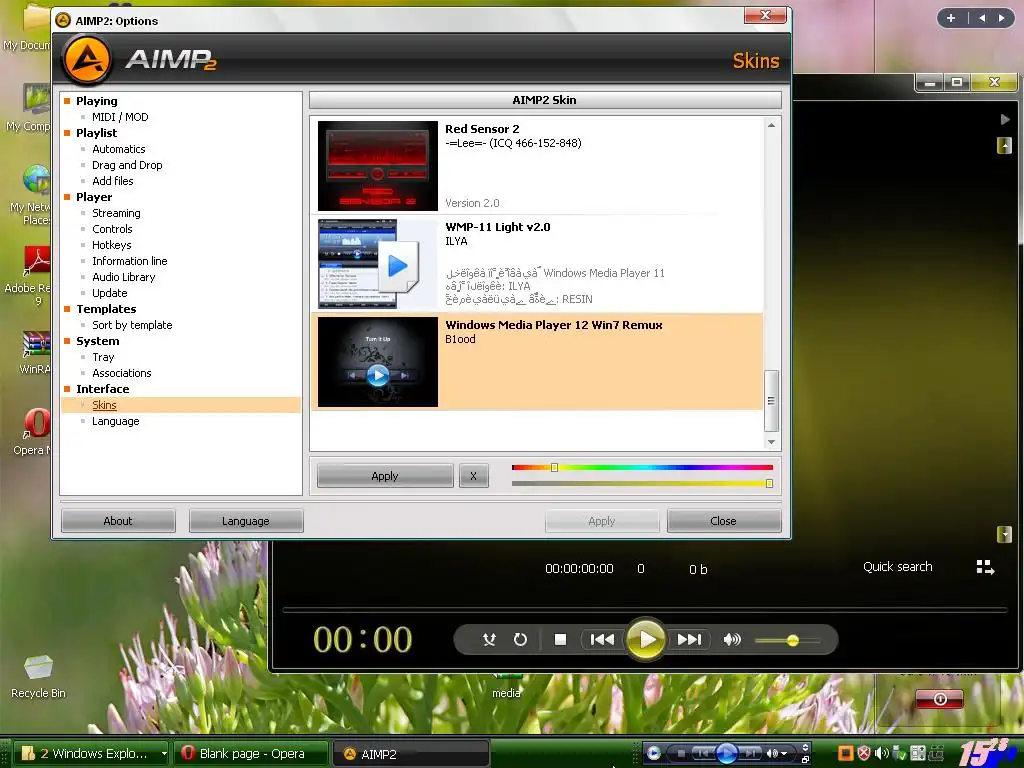Open the Interface options section
Screen dimensions: 1024x768
(x=103, y=389)
